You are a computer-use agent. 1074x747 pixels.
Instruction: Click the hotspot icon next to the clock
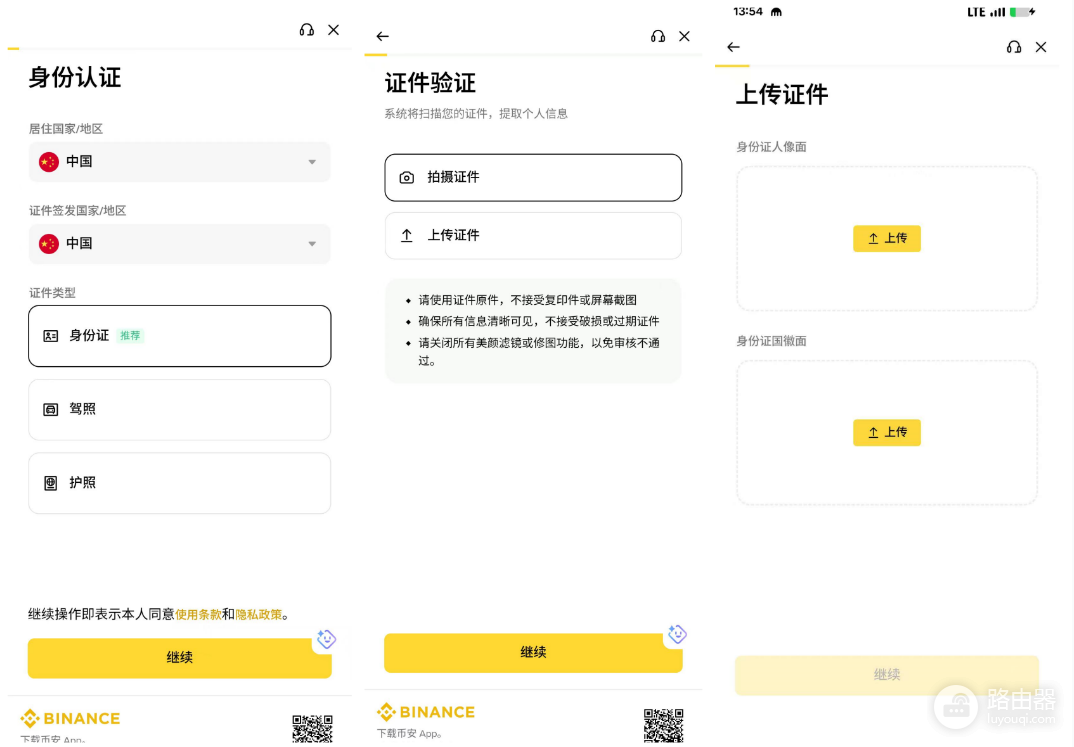coord(776,12)
